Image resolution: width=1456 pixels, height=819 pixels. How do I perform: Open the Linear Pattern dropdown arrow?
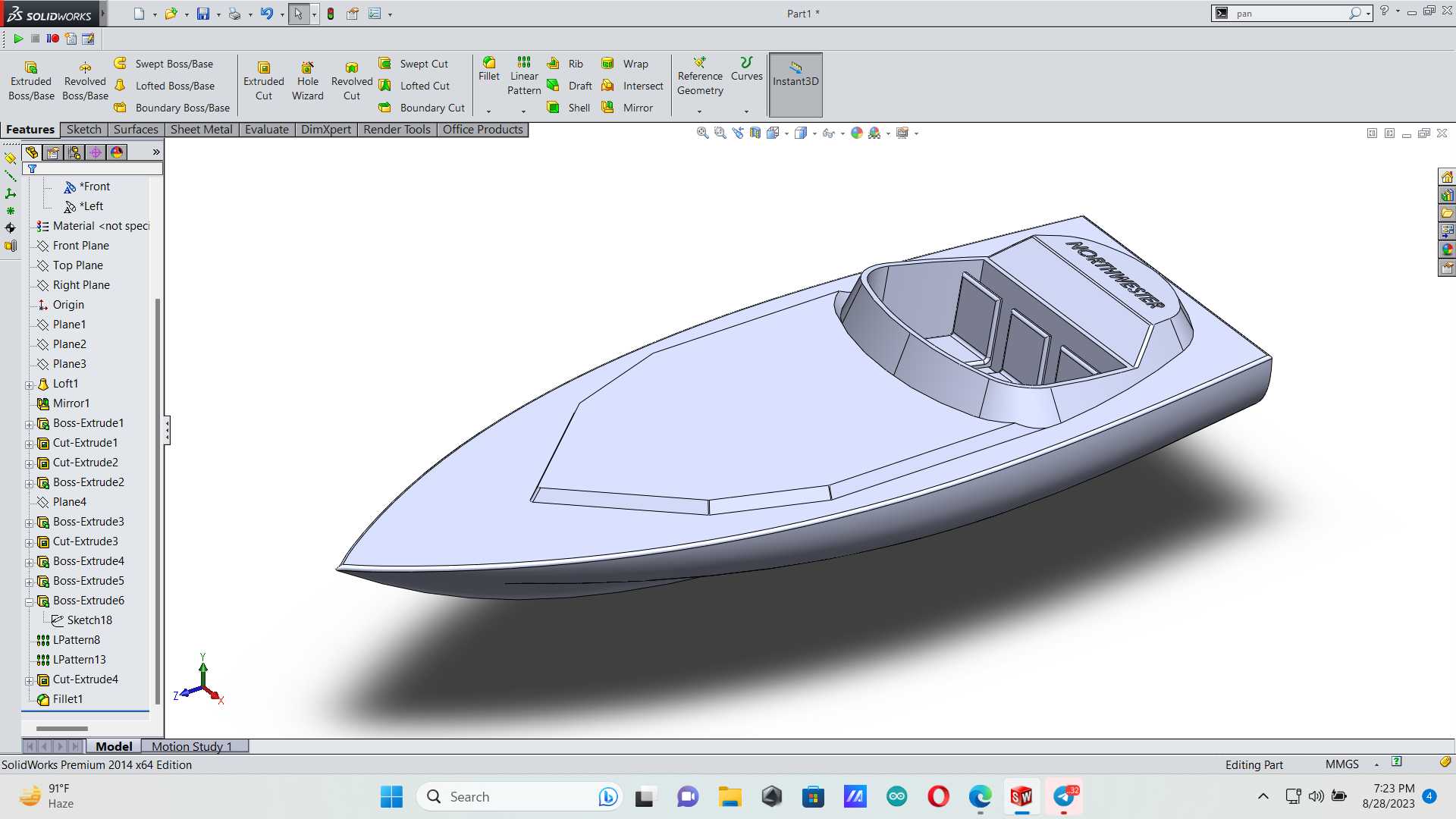pyautogui.click(x=523, y=111)
